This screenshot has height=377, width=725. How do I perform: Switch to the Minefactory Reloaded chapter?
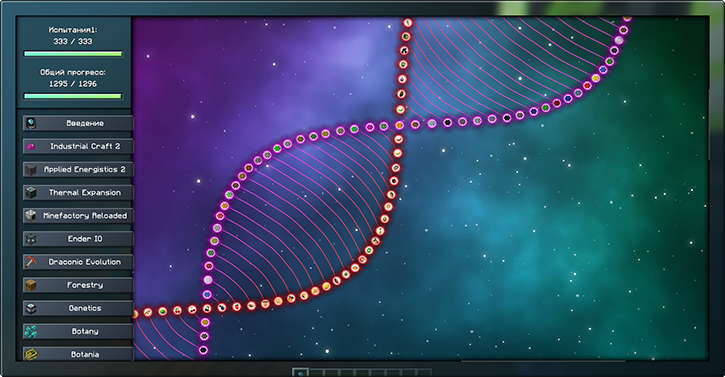[78, 216]
